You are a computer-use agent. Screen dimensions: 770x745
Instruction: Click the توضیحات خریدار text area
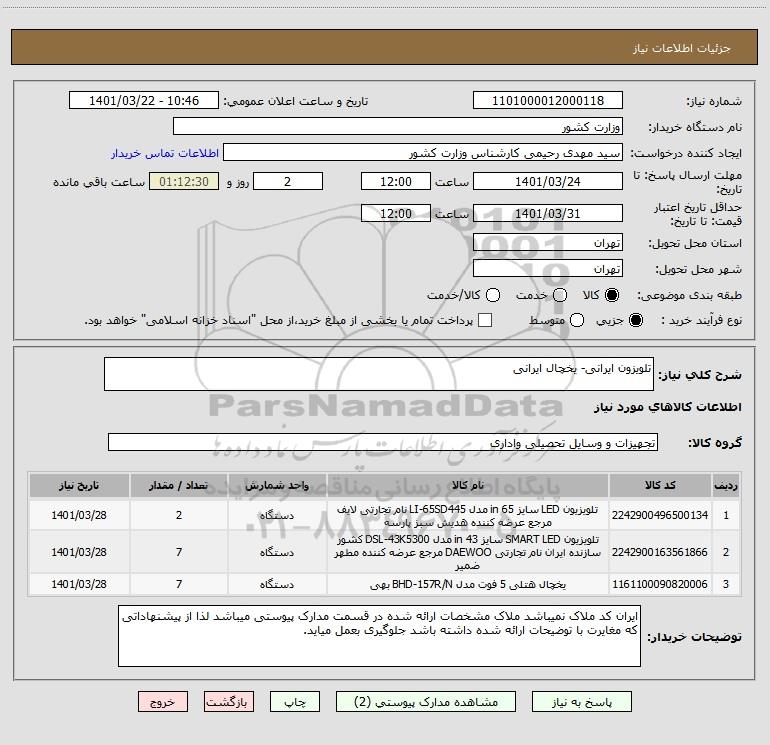[379, 636]
